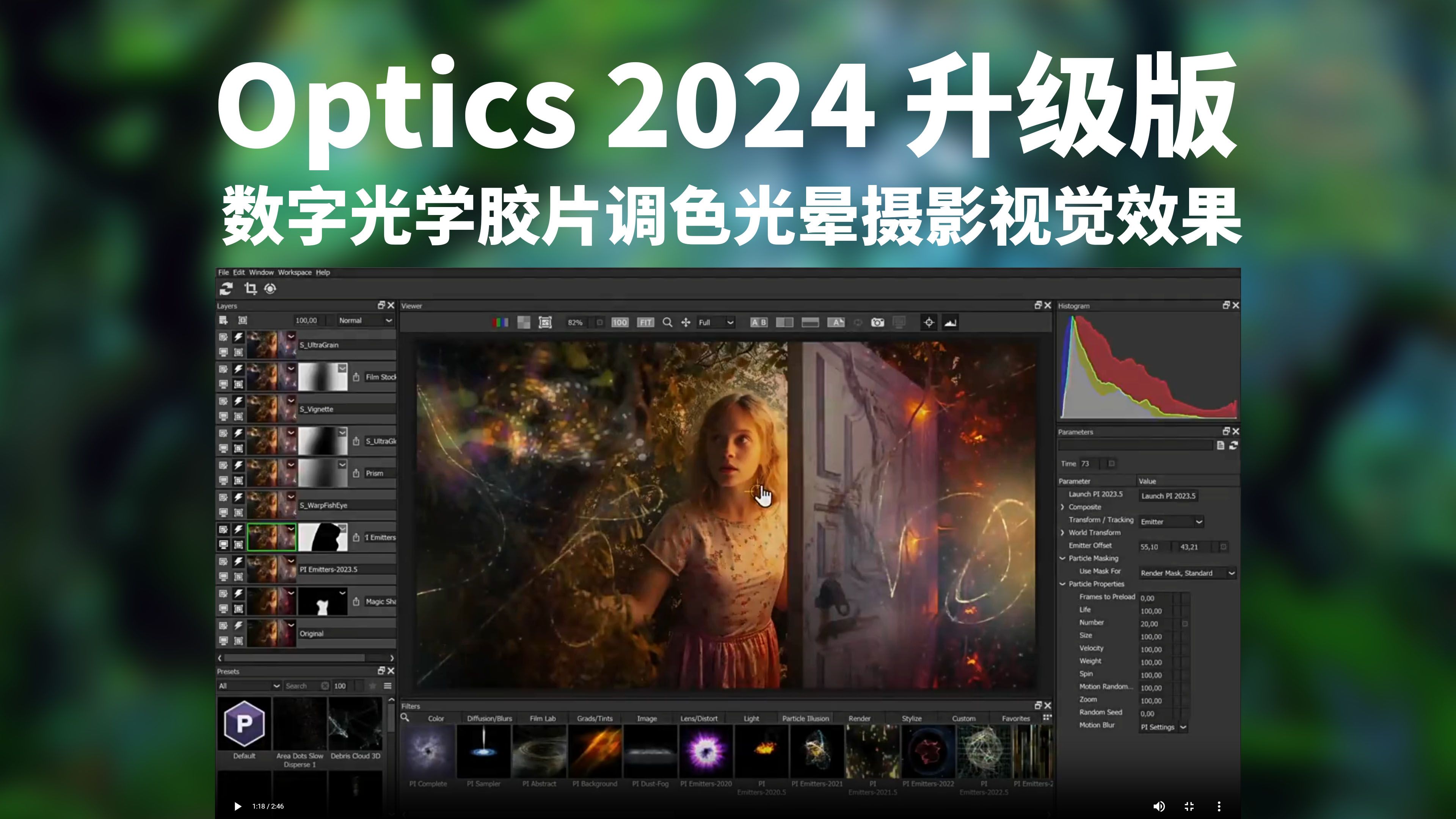Screen dimensions: 1456x819
Task: Open the File menu
Action: tap(223, 273)
